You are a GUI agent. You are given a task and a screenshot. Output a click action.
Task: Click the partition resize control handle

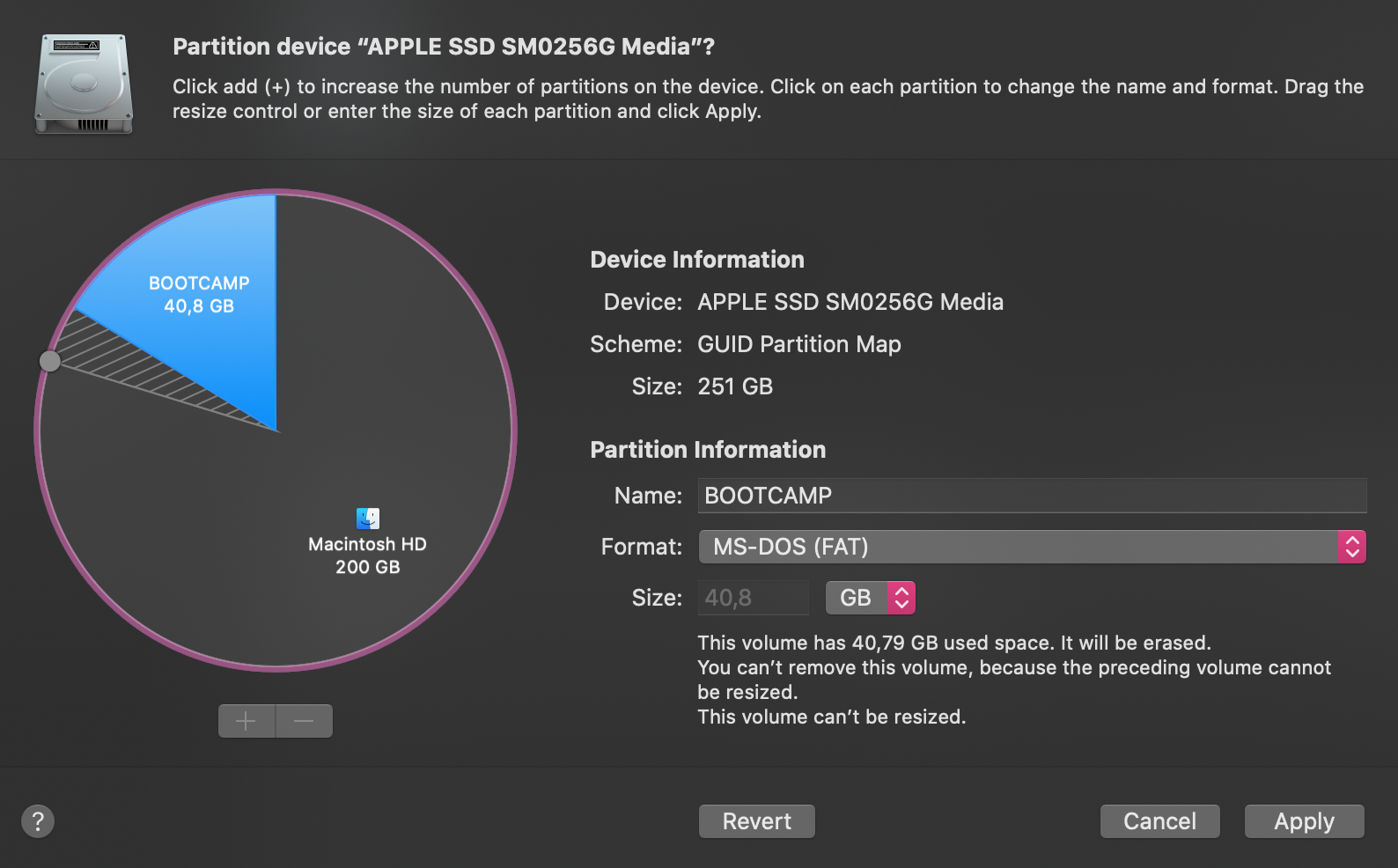(x=50, y=360)
